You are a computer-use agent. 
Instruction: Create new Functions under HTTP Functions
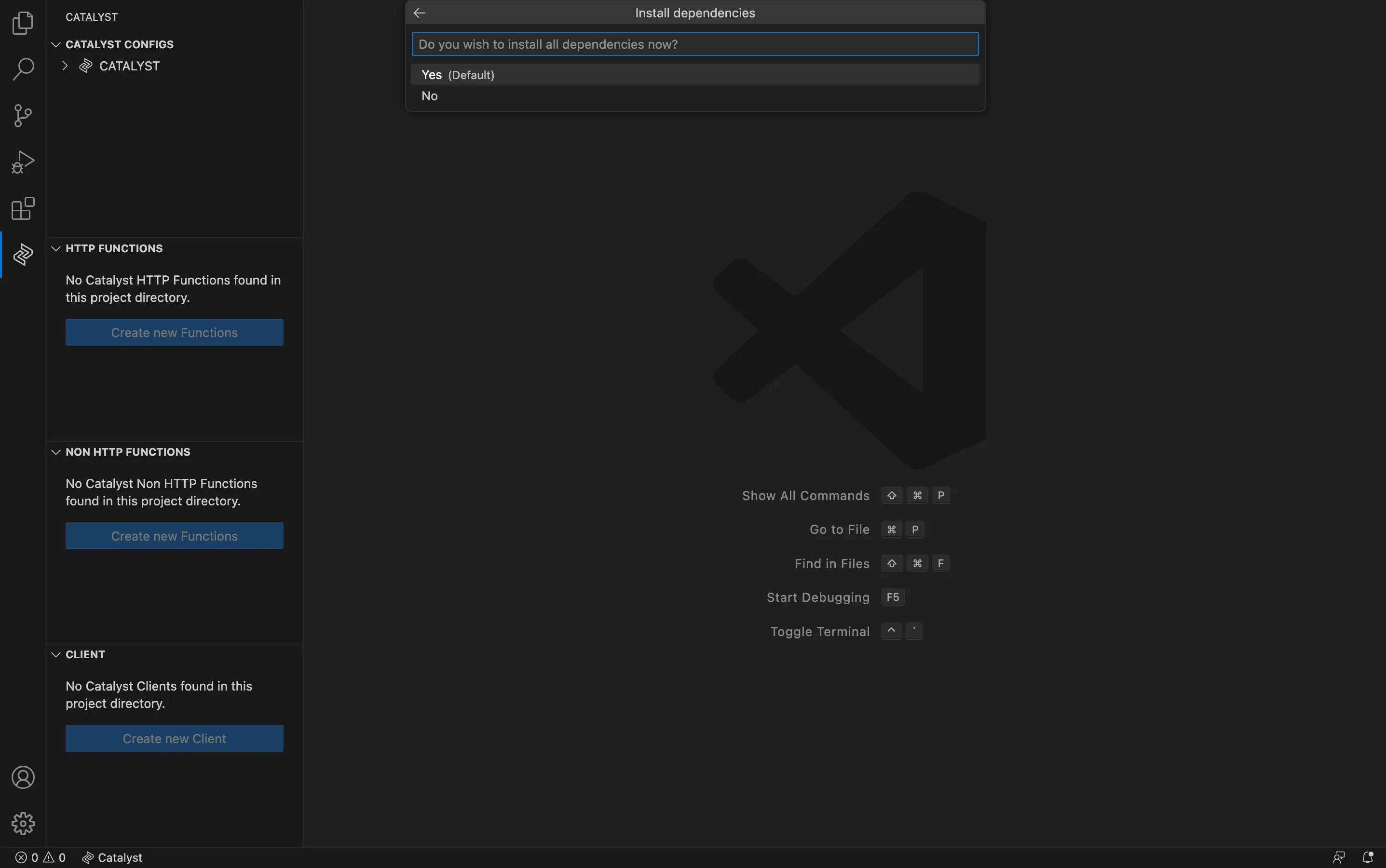coord(175,332)
